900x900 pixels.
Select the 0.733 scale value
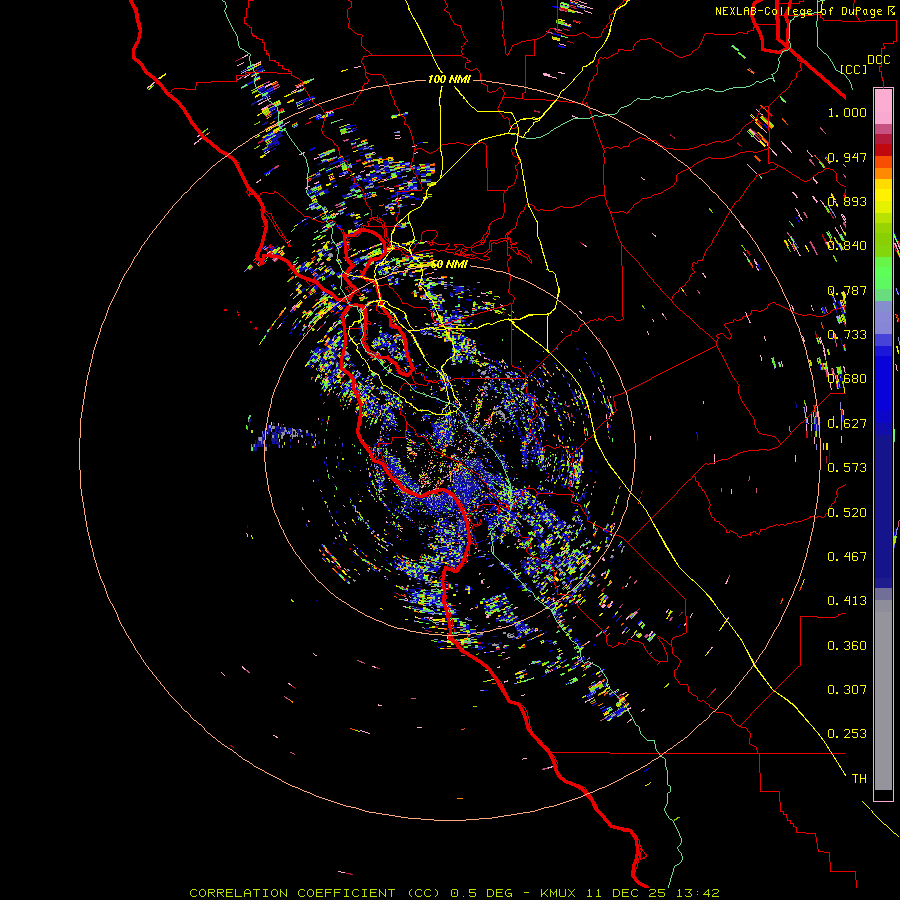click(x=847, y=335)
